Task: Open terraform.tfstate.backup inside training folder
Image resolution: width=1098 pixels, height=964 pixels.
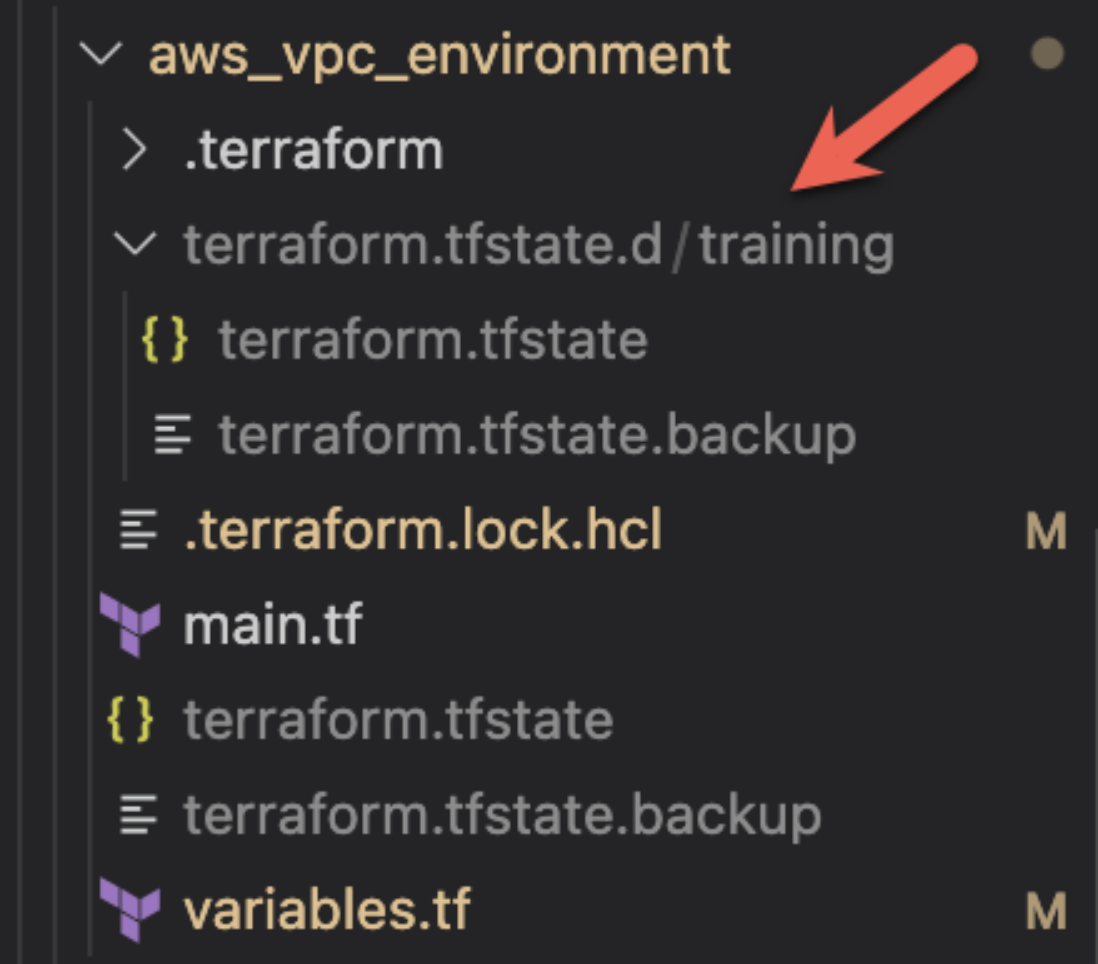Action: tap(537, 435)
